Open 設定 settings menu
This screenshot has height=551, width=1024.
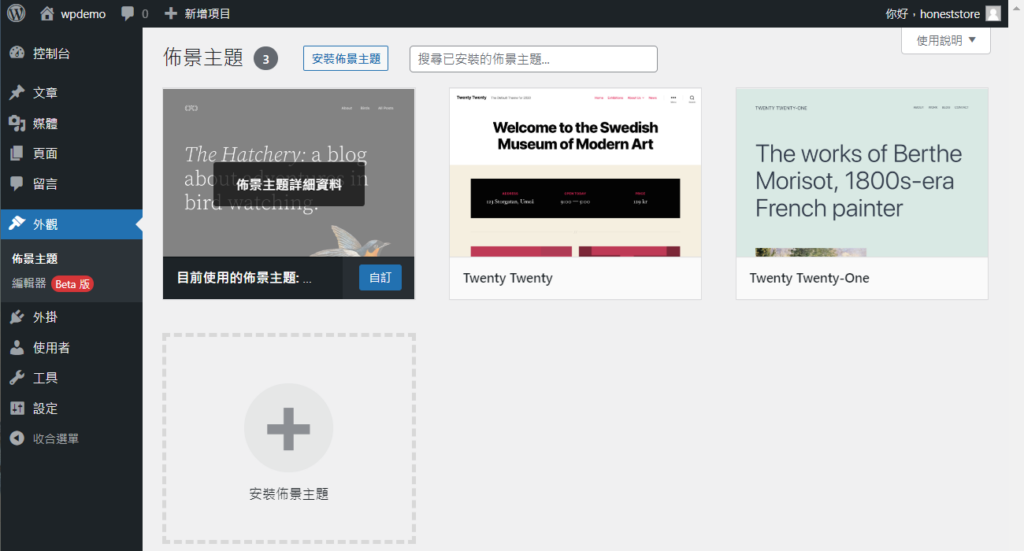point(45,408)
